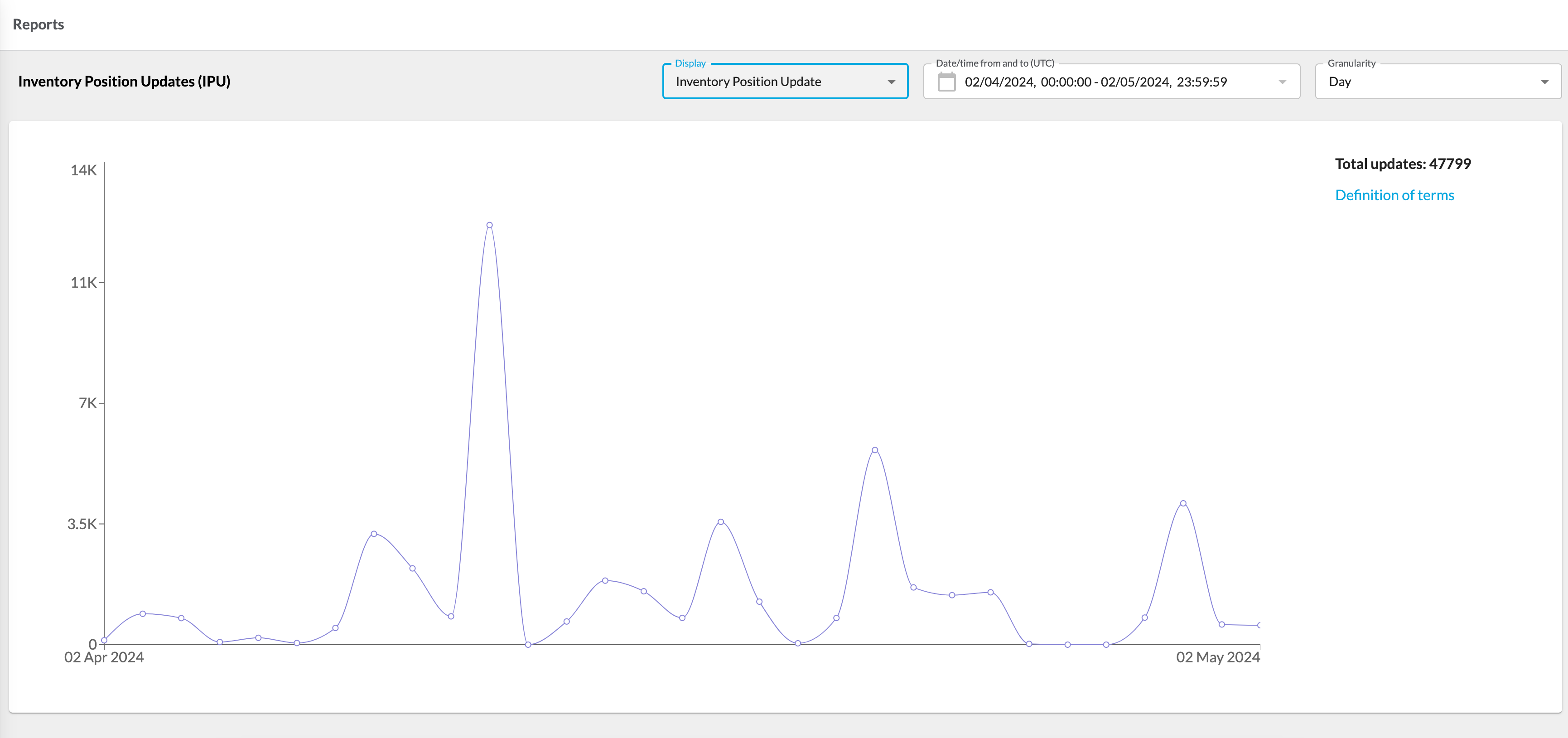Screen dimensions: 1568x738
Task: Click the 14K y-axis label
Action: 83,170
